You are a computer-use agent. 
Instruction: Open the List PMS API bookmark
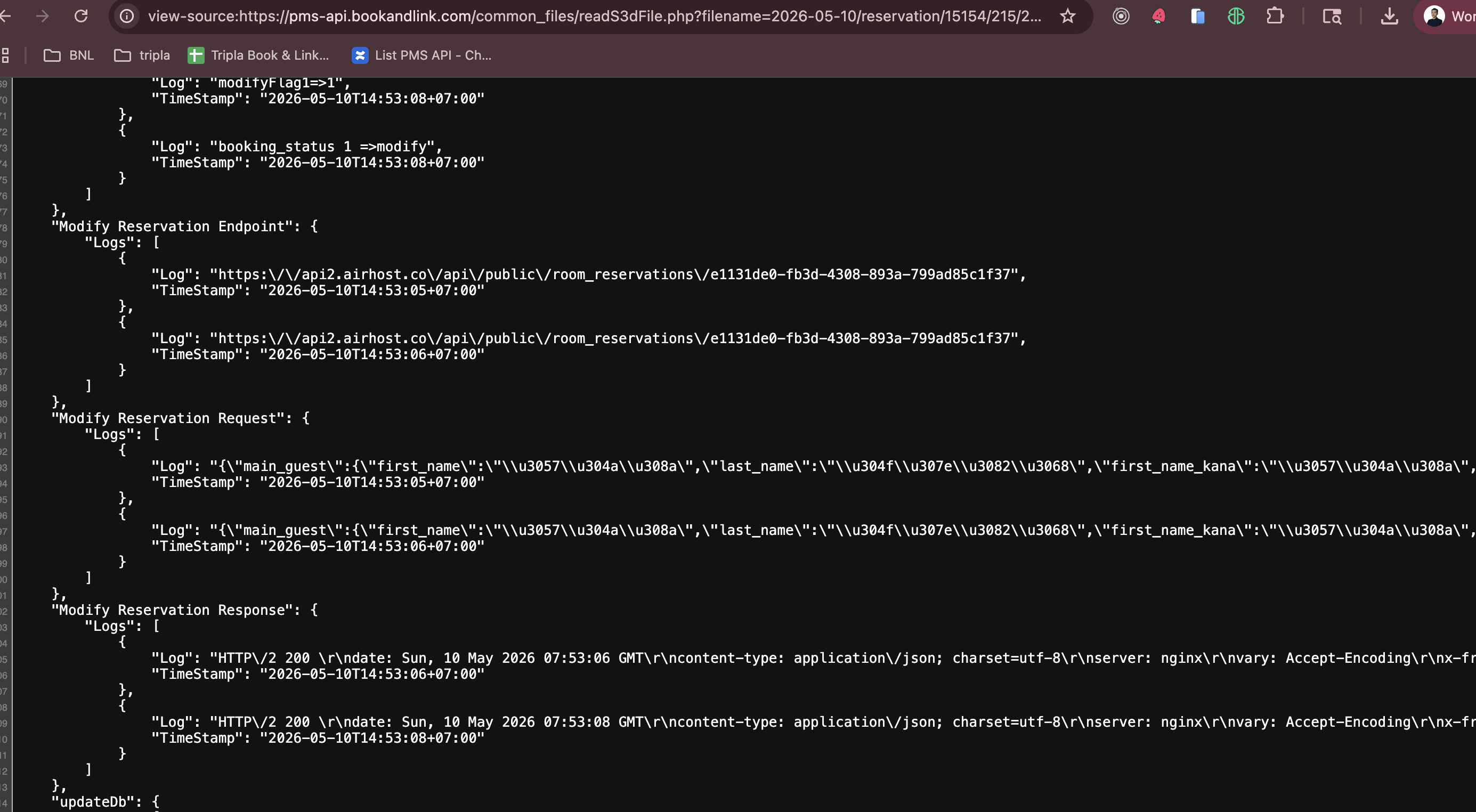point(421,55)
